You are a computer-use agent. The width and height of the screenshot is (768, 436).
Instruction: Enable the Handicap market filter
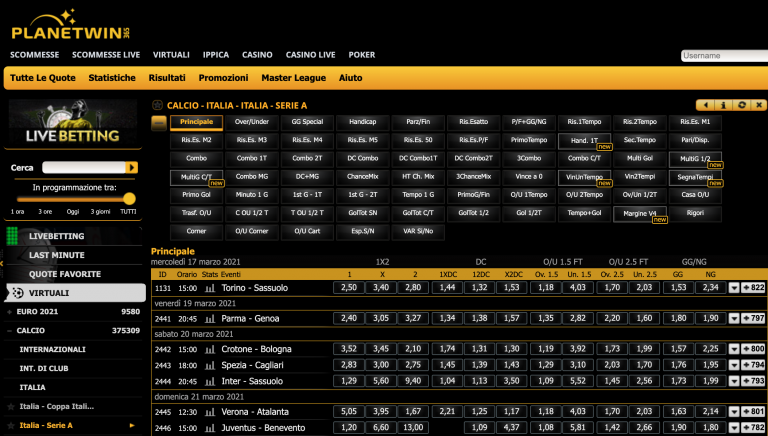coord(362,122)
